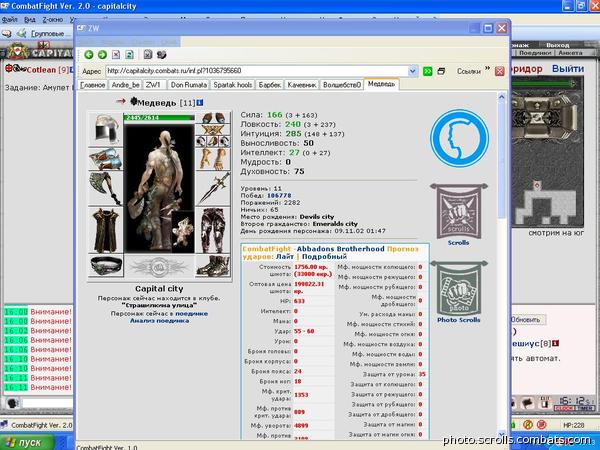Click the dark group icon in ZW toolbar
The width and height of the screenshot is (600, 450).
click(161, 55)
